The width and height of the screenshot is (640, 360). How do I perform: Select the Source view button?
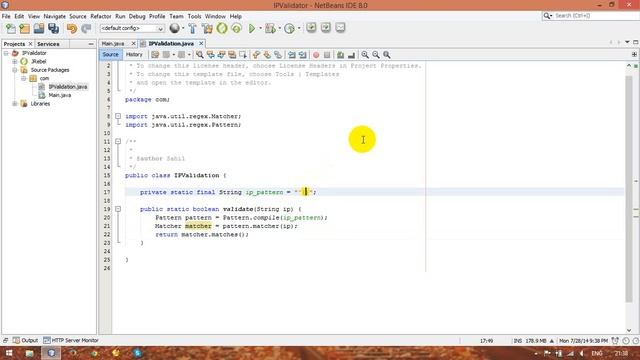point(110,55)
